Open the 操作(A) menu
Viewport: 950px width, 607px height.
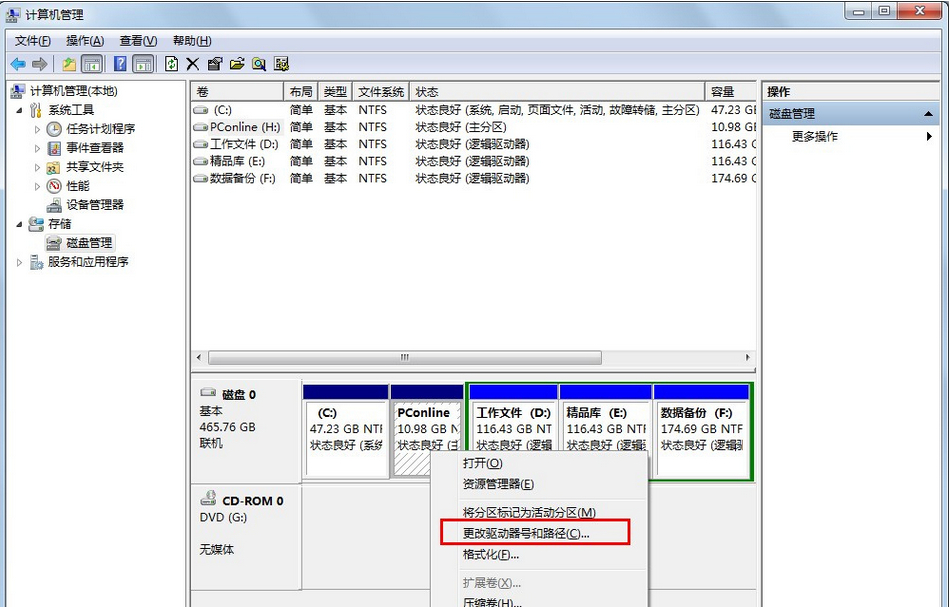tap(85, 41)
